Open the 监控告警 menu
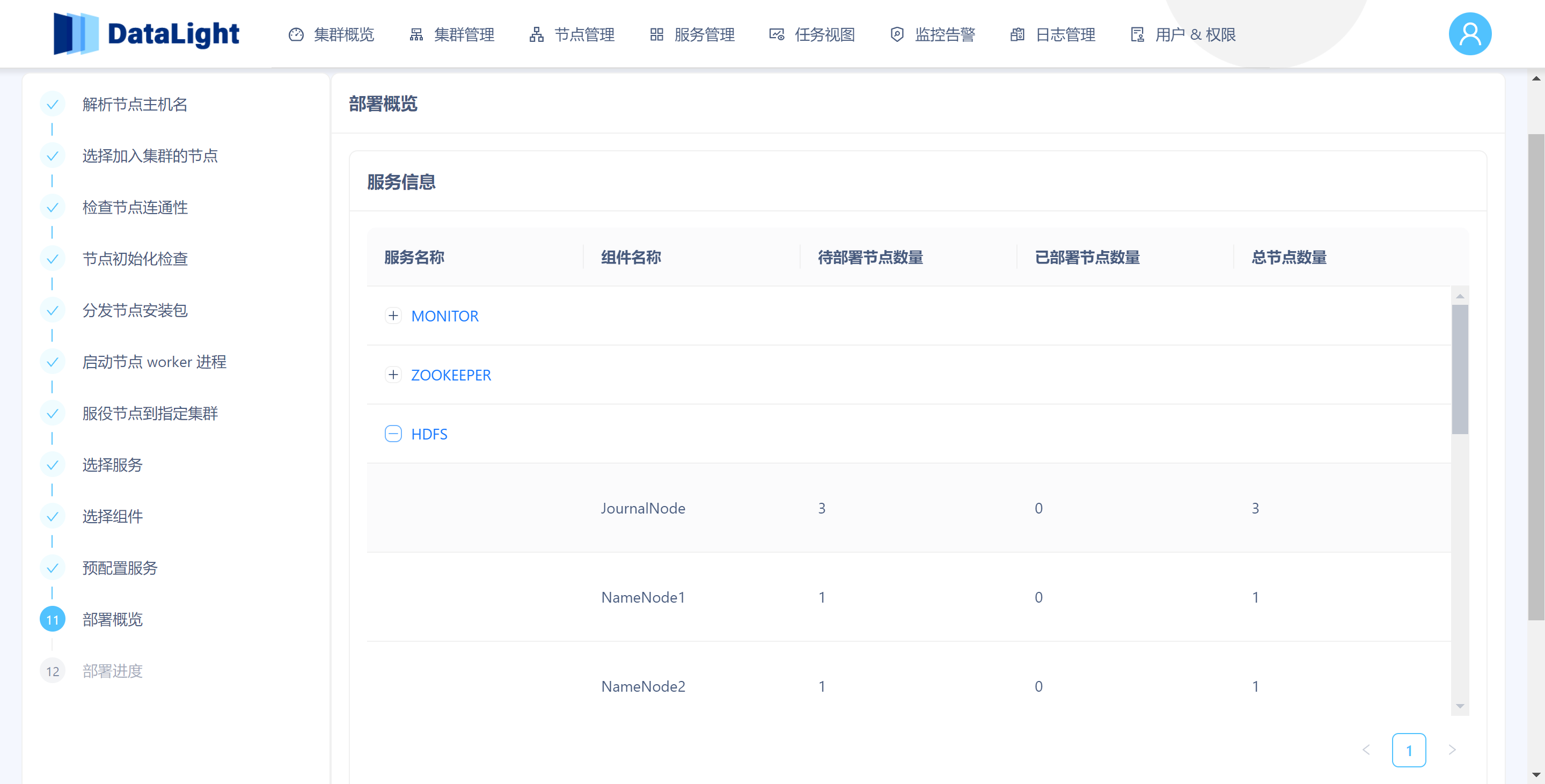 point(933,35)
